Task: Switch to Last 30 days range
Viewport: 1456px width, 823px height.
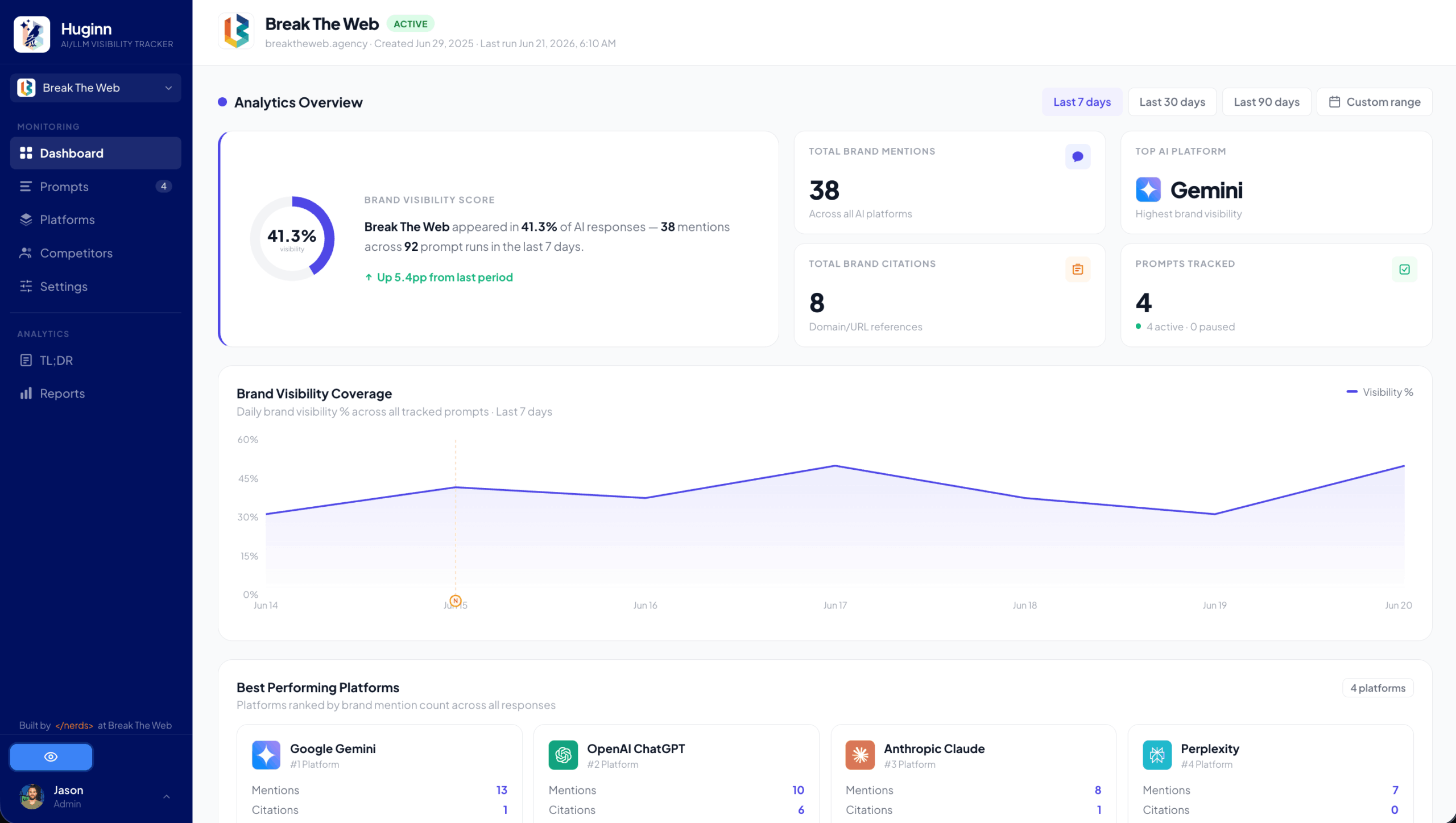Action: [1172, 102]
